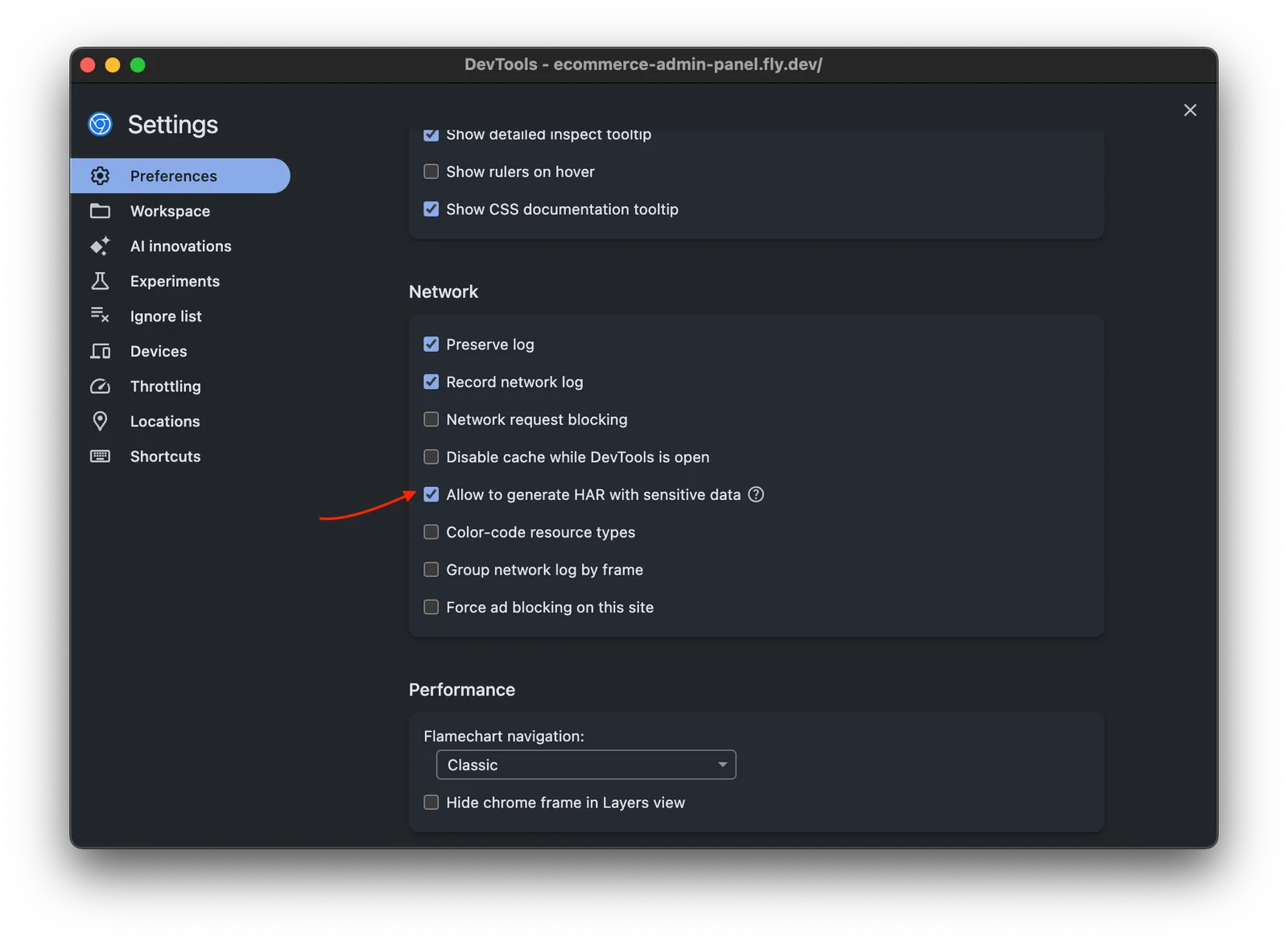Click the Devices icon in the sidebar
The height and width of the screenshot is (941, 1288).
100,351
